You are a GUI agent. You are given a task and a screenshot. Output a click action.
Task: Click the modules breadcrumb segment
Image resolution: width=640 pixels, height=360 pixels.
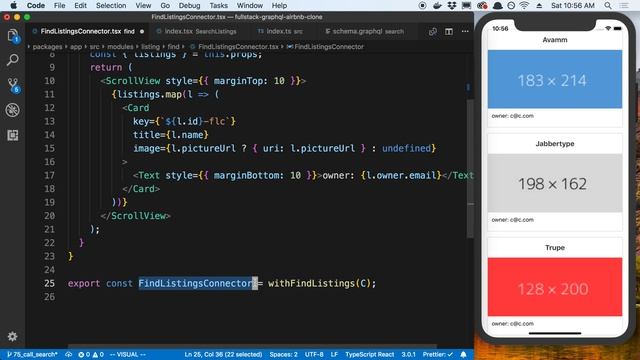120,47
